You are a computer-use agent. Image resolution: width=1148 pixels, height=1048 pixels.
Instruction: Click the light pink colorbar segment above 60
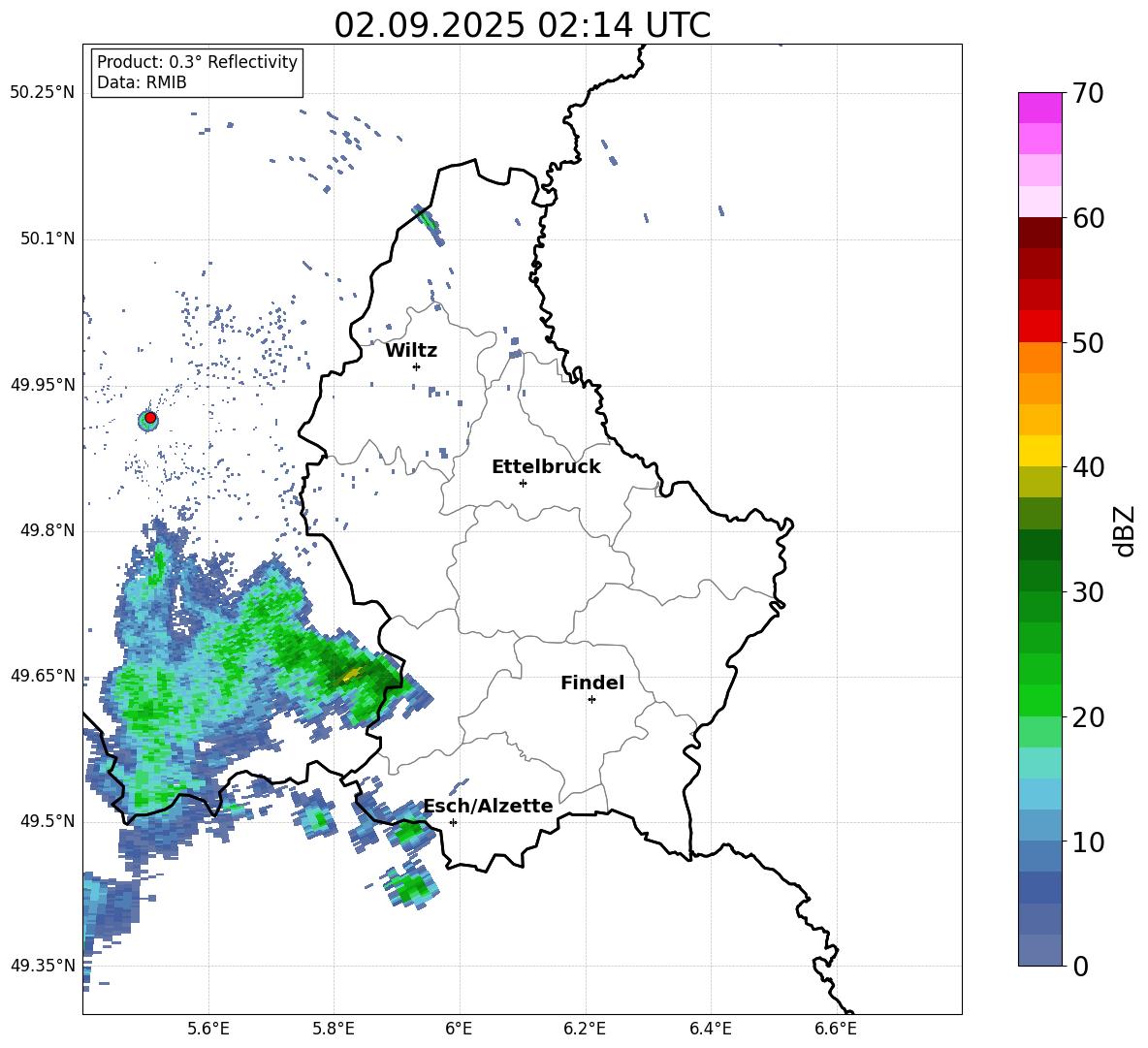tap(1039, 202)
